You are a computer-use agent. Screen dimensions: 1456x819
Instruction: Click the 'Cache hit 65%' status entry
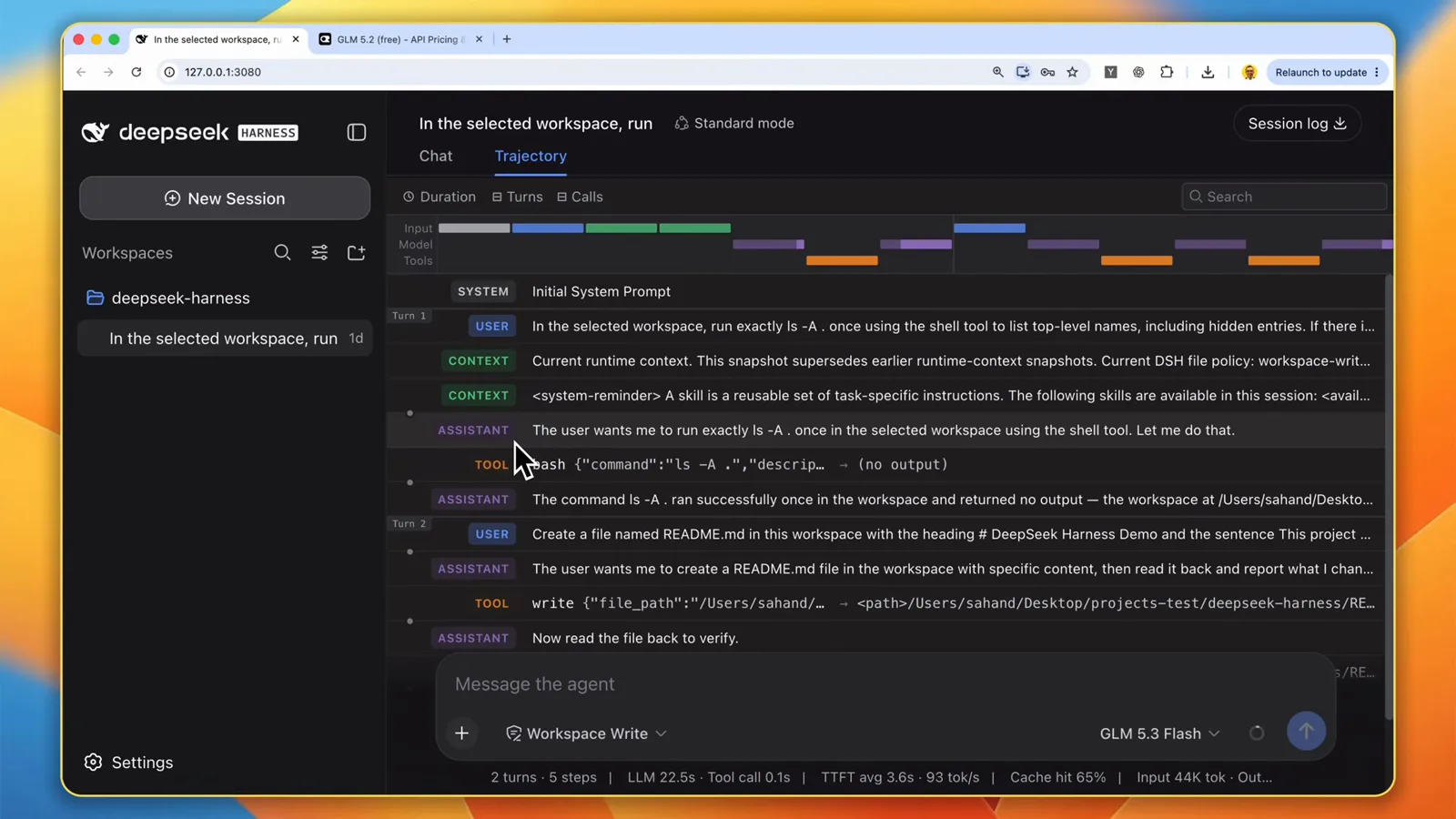[1057, 777]
